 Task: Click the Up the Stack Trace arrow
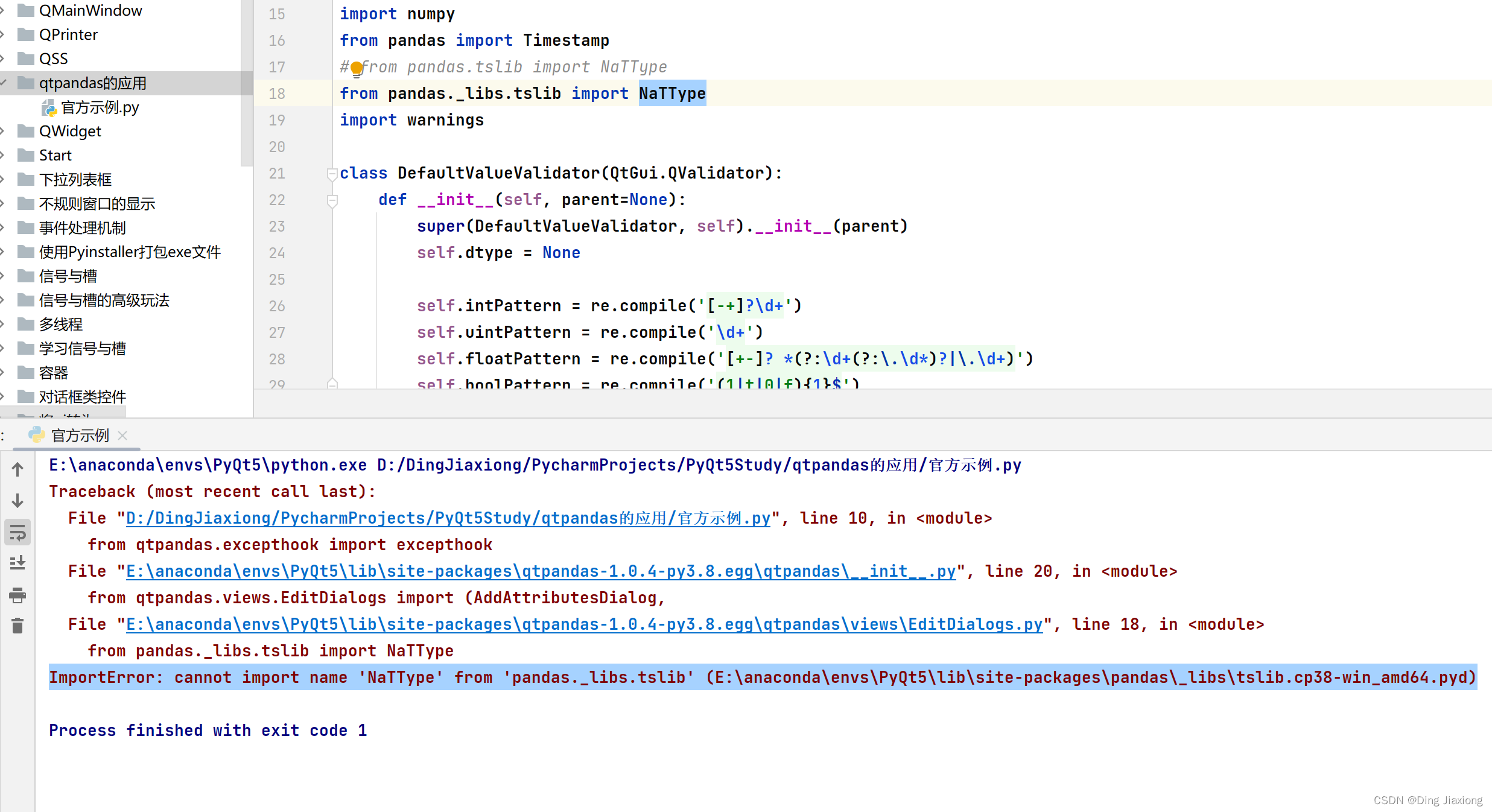click(17, 469)
